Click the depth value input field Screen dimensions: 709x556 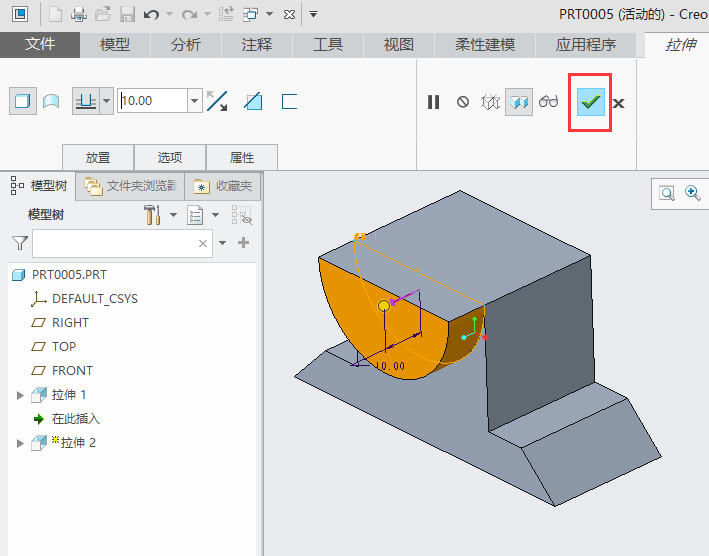click(x=152, y=101)
